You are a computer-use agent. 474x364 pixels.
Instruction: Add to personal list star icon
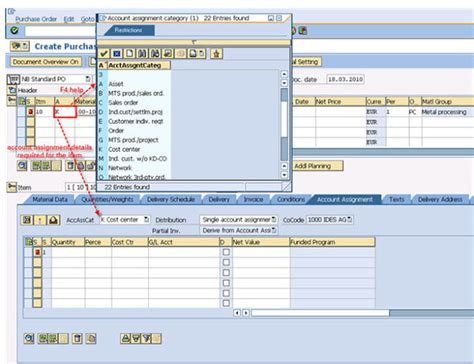(x=216, y=53)
